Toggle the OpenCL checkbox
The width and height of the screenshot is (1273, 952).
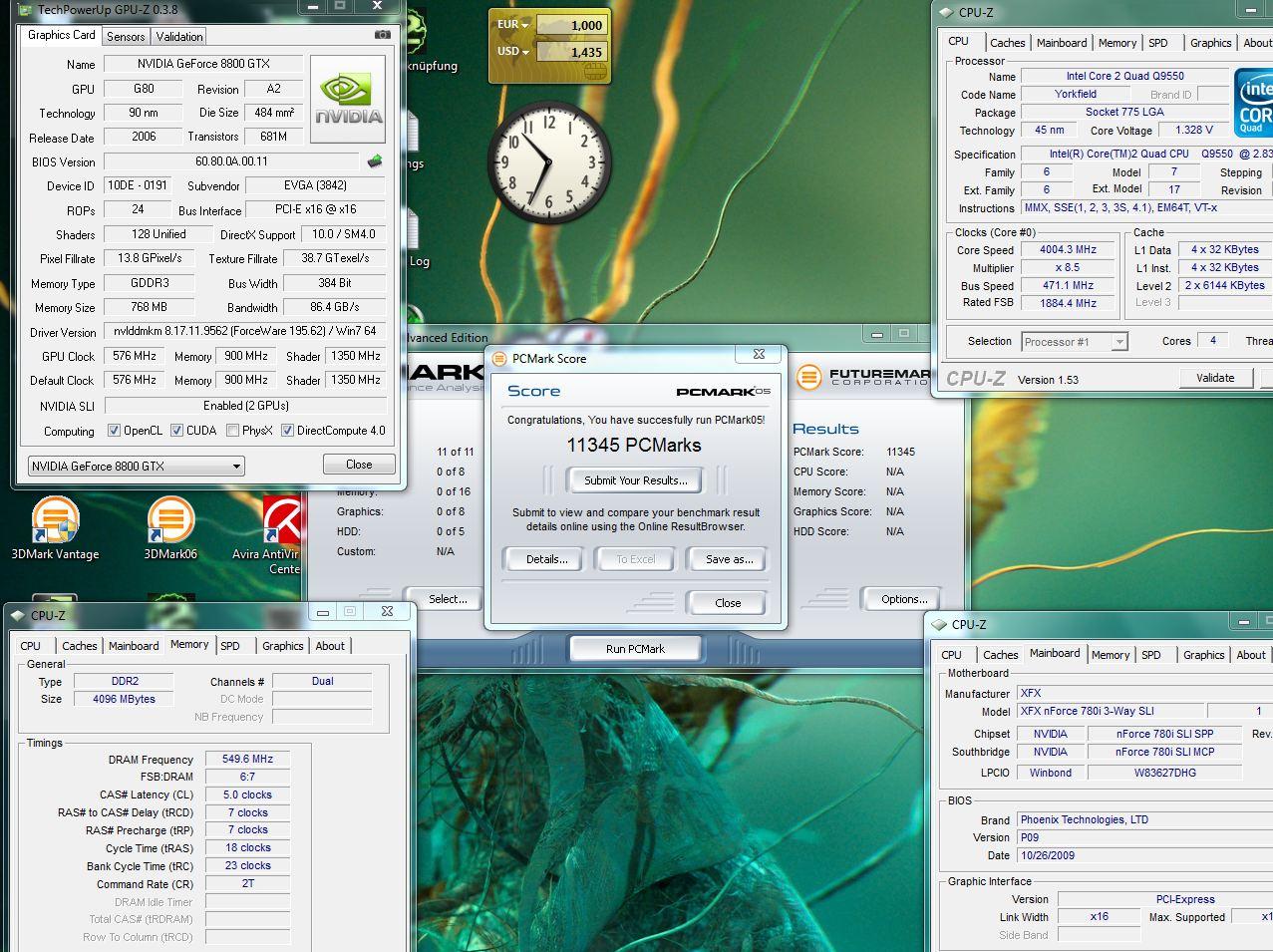pos(114,431)
